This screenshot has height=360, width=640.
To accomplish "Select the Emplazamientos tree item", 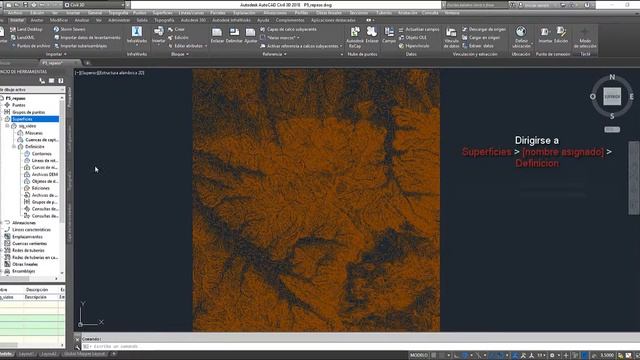I will click(27, 237).
